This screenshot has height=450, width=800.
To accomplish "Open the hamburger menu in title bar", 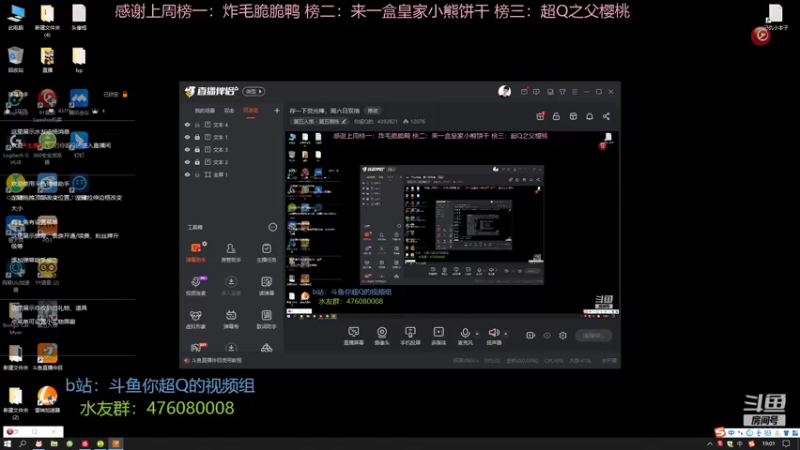I will [x=574, y=92].
